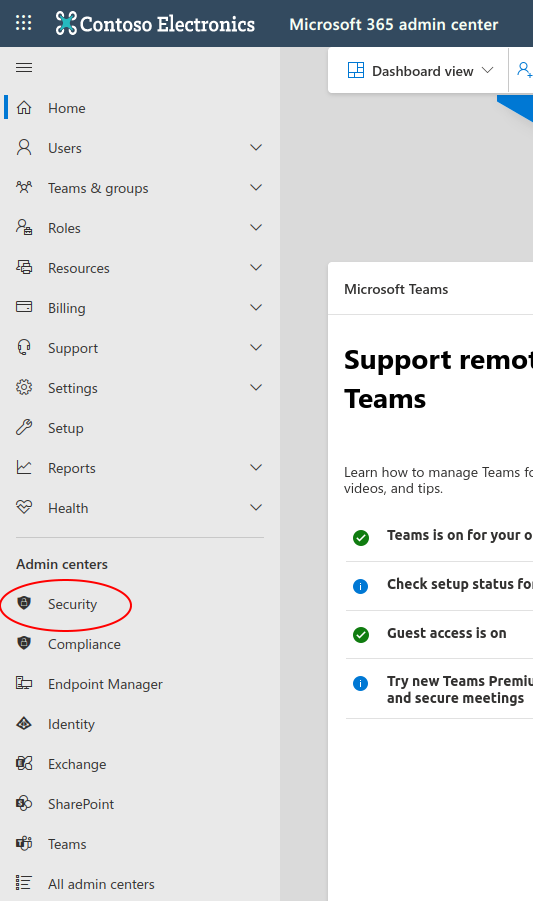The height and width of the screenshot is (901, 533).
Task: Open the Identity admin center link
Action: pyautogui.click(x=71, y=724)
